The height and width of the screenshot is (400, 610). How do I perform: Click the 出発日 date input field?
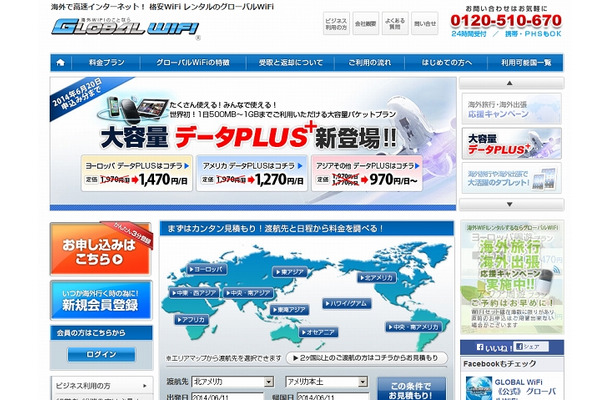(x=227, y=397)
